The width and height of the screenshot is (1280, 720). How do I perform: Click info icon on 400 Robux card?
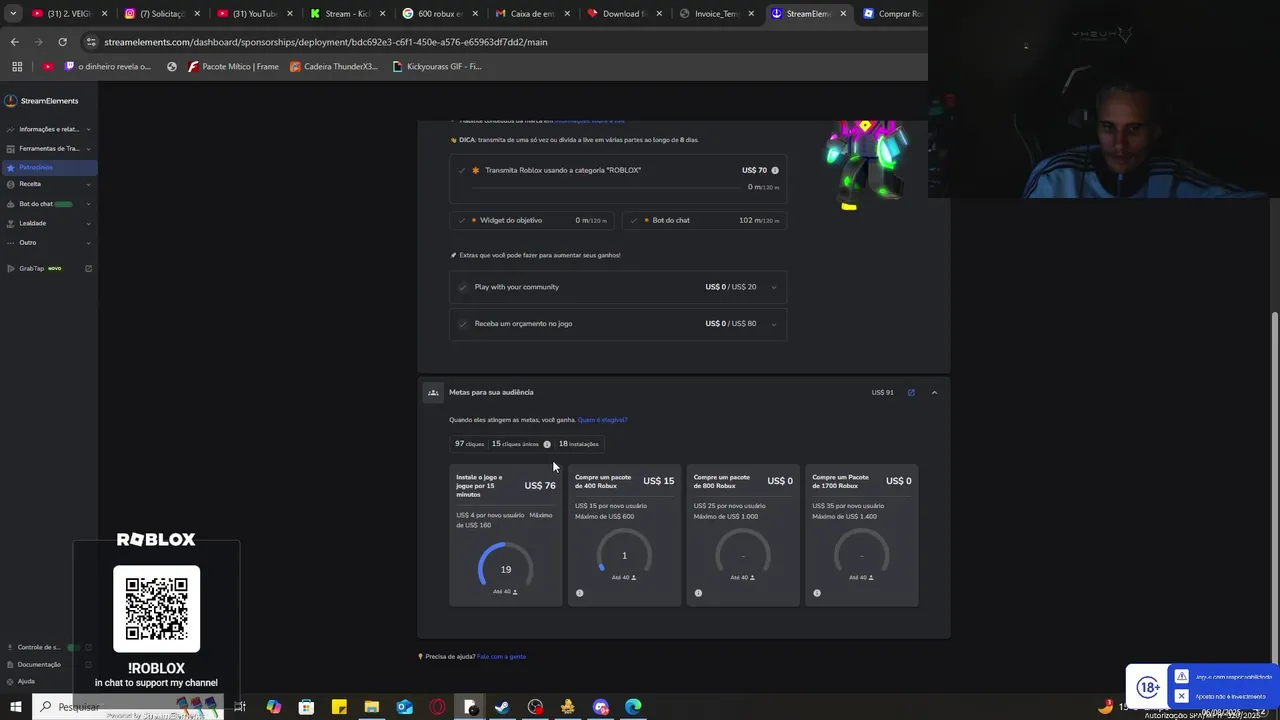579,593
